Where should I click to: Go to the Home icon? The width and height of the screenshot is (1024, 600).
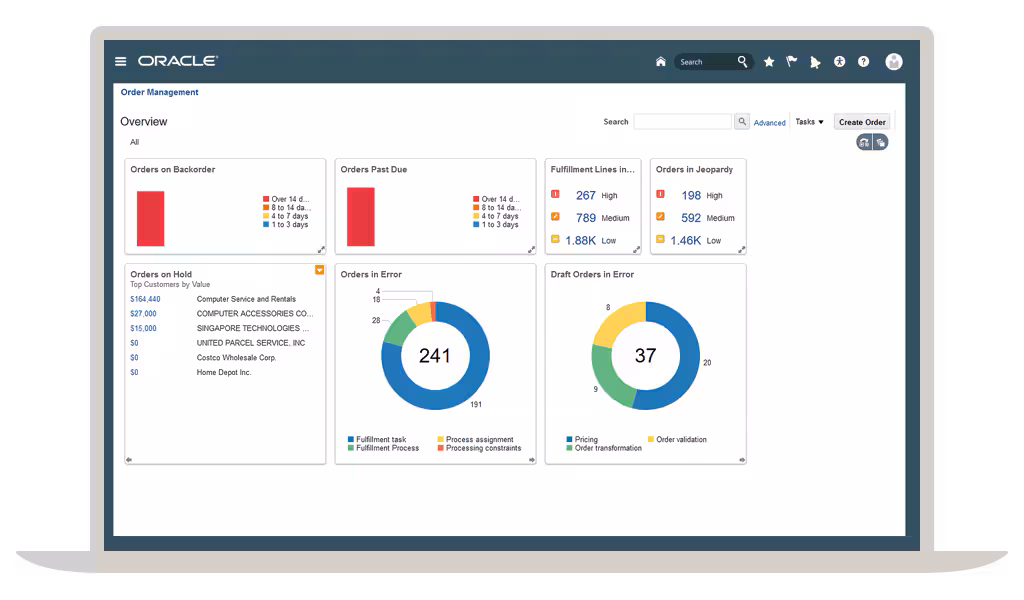click(660, 61)
